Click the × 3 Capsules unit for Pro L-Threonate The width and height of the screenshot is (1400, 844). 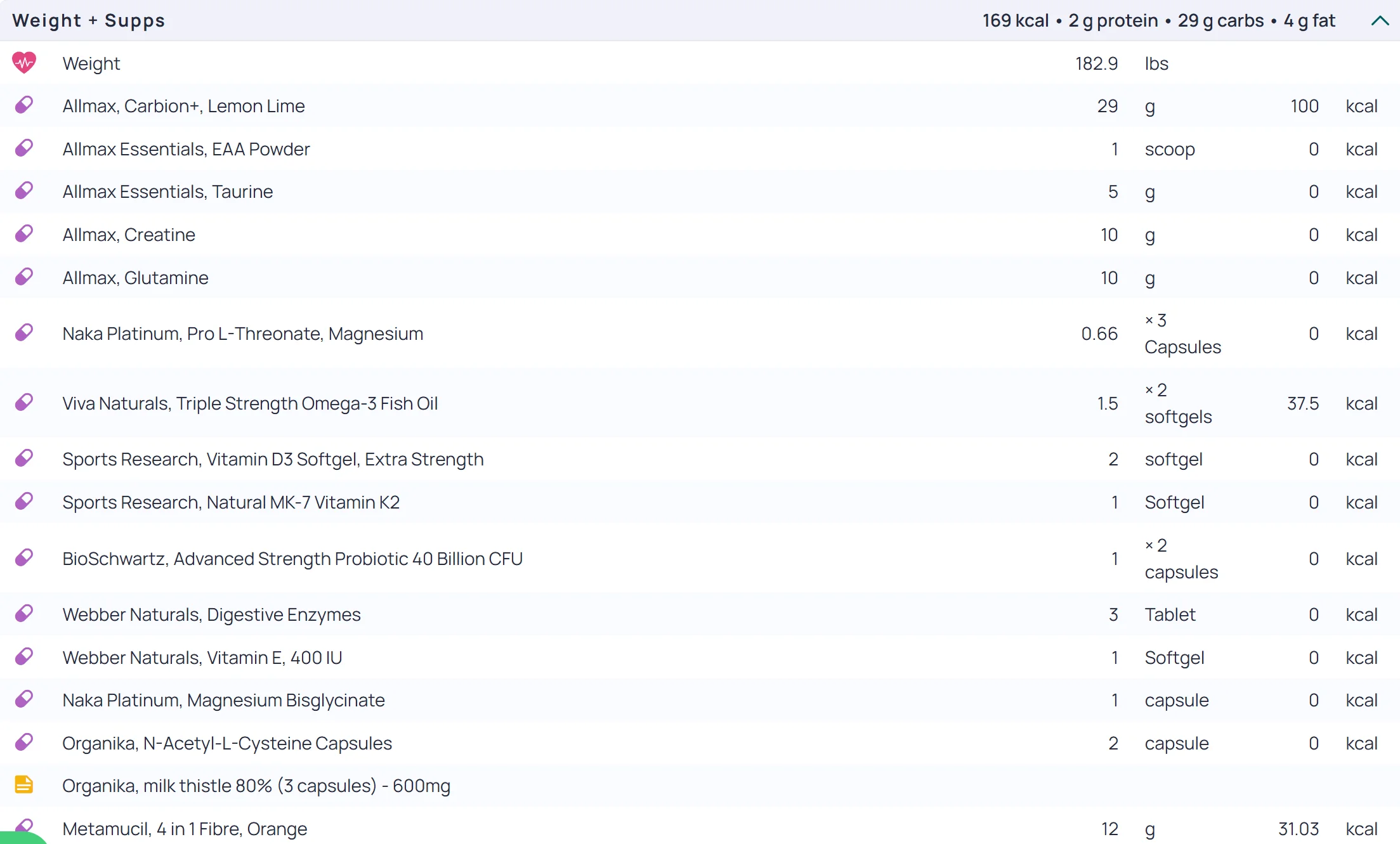click(x=1182, y=334)
